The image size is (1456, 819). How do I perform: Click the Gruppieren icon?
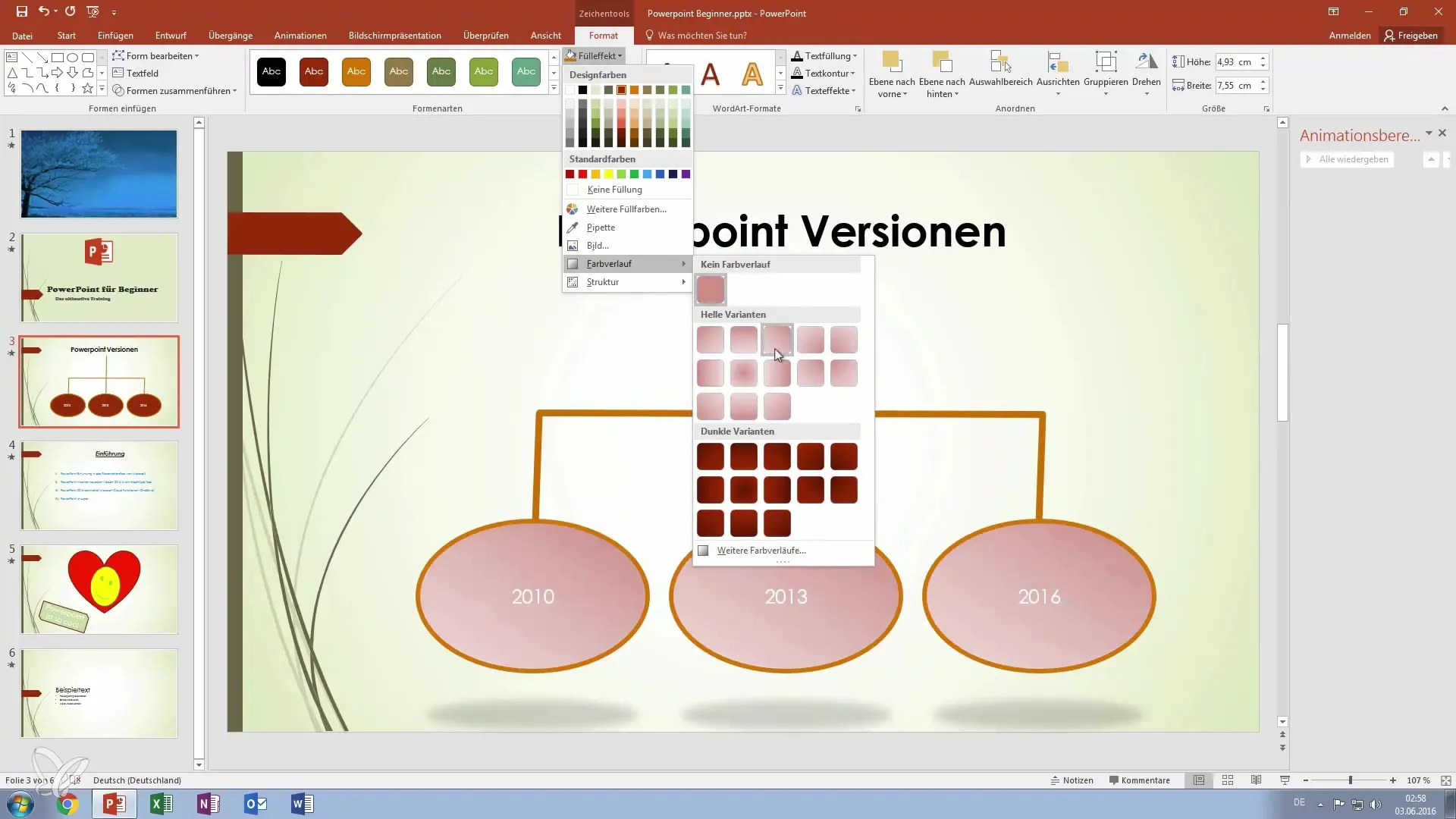click(1106, 63)
